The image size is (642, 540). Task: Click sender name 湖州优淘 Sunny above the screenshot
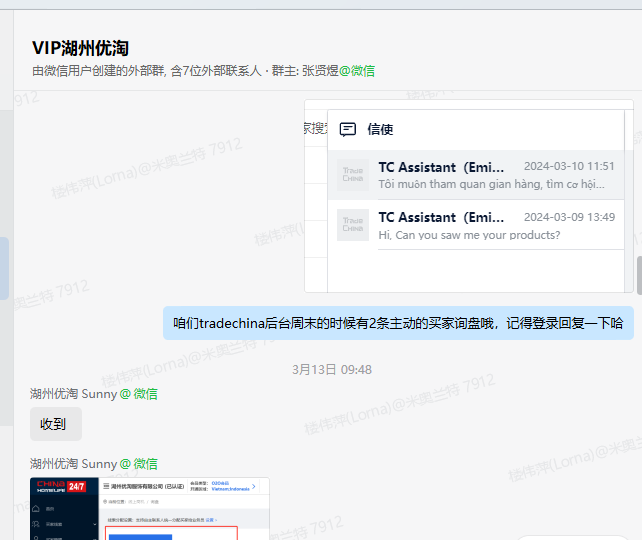click(73, 464)
